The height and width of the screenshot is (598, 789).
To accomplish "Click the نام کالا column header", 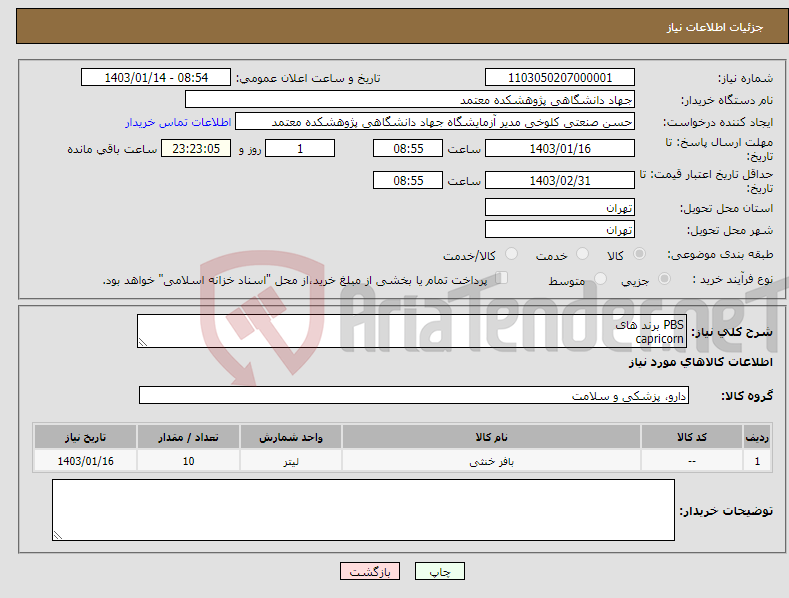I will click(491, 437).
